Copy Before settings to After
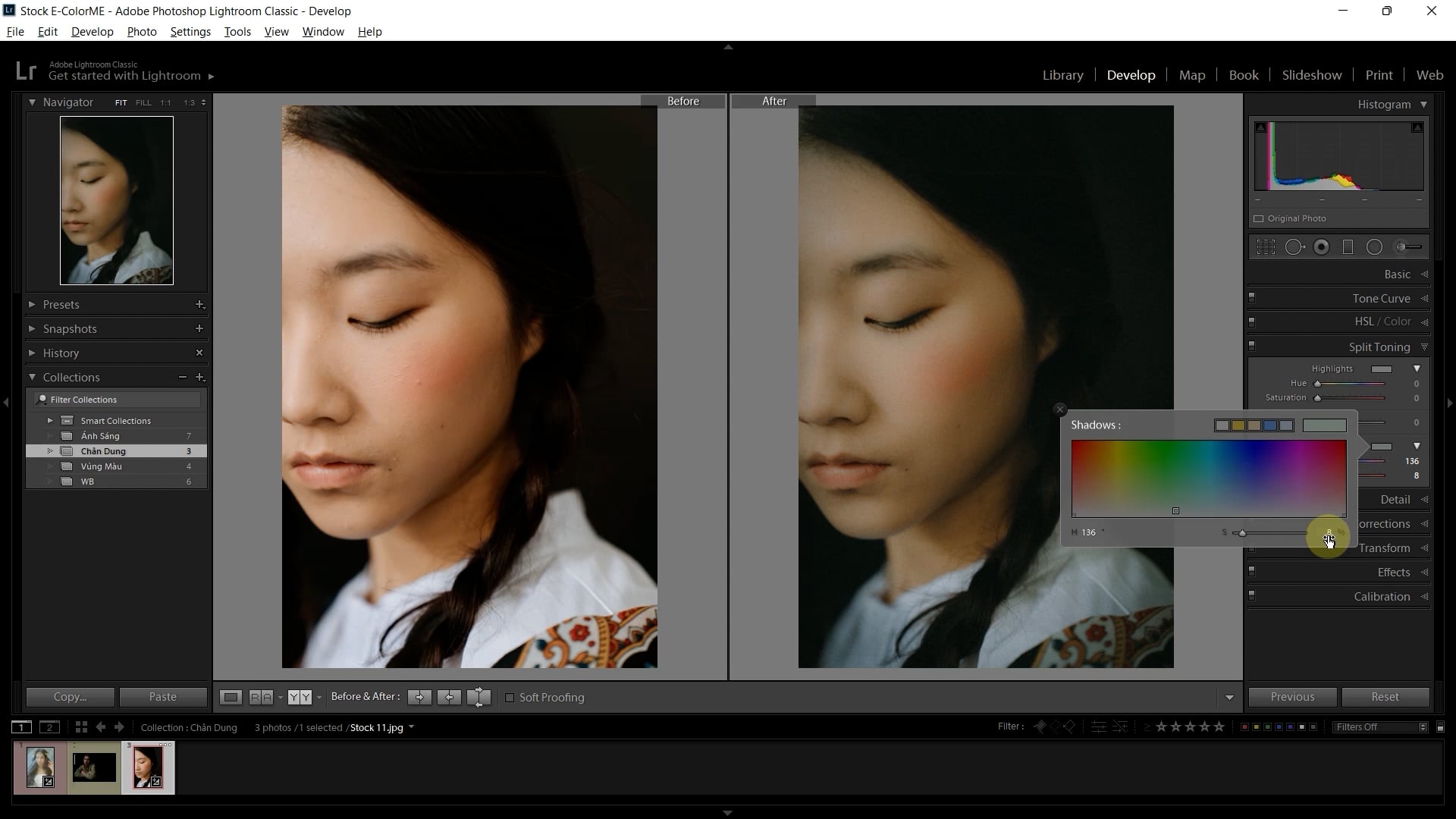The width and height of the screenshot is (1456, 819). pyautogui.click(x=419, y=697)
